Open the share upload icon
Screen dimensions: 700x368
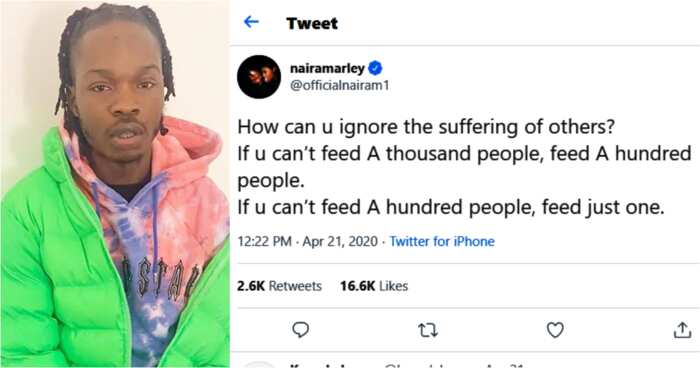(682, 330)
